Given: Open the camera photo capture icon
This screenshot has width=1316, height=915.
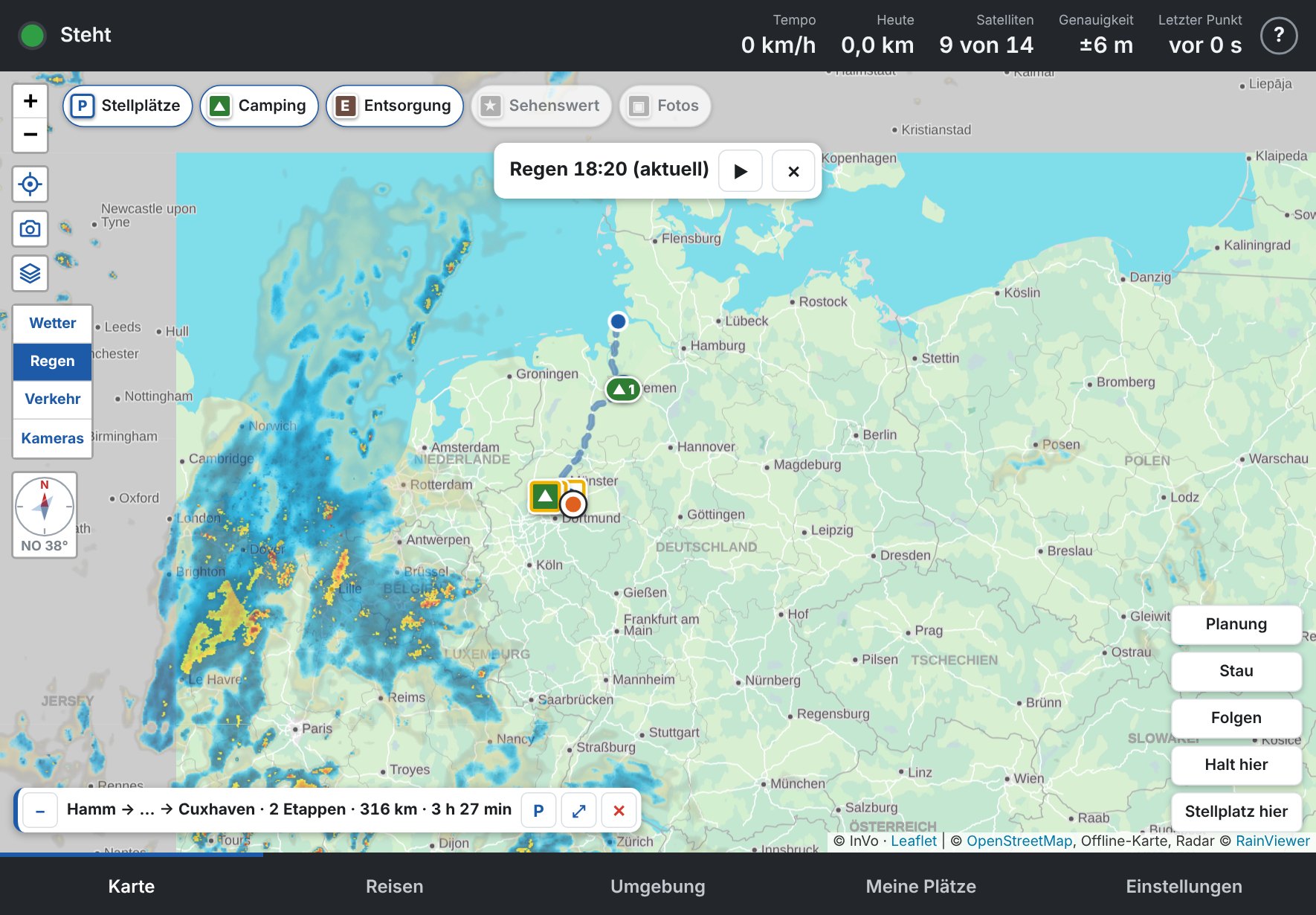Looking at the screenshot, I should pos(30,228).
